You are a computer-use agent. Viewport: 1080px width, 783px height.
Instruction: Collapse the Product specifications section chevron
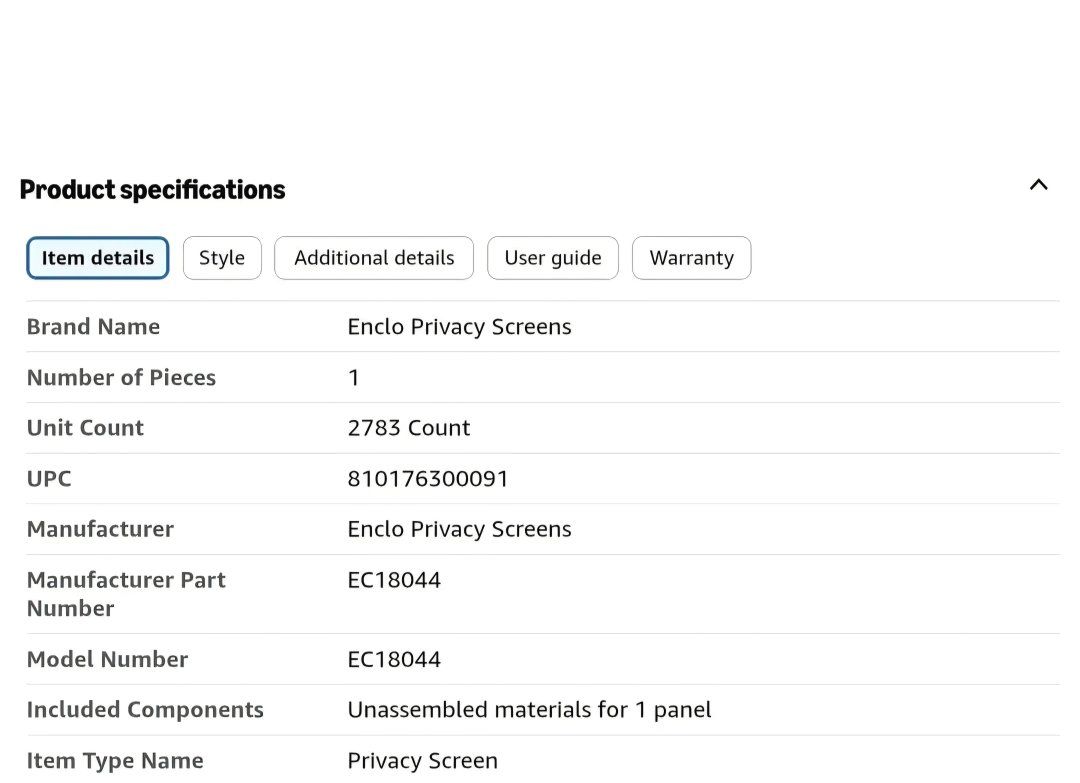(1038, 185)
